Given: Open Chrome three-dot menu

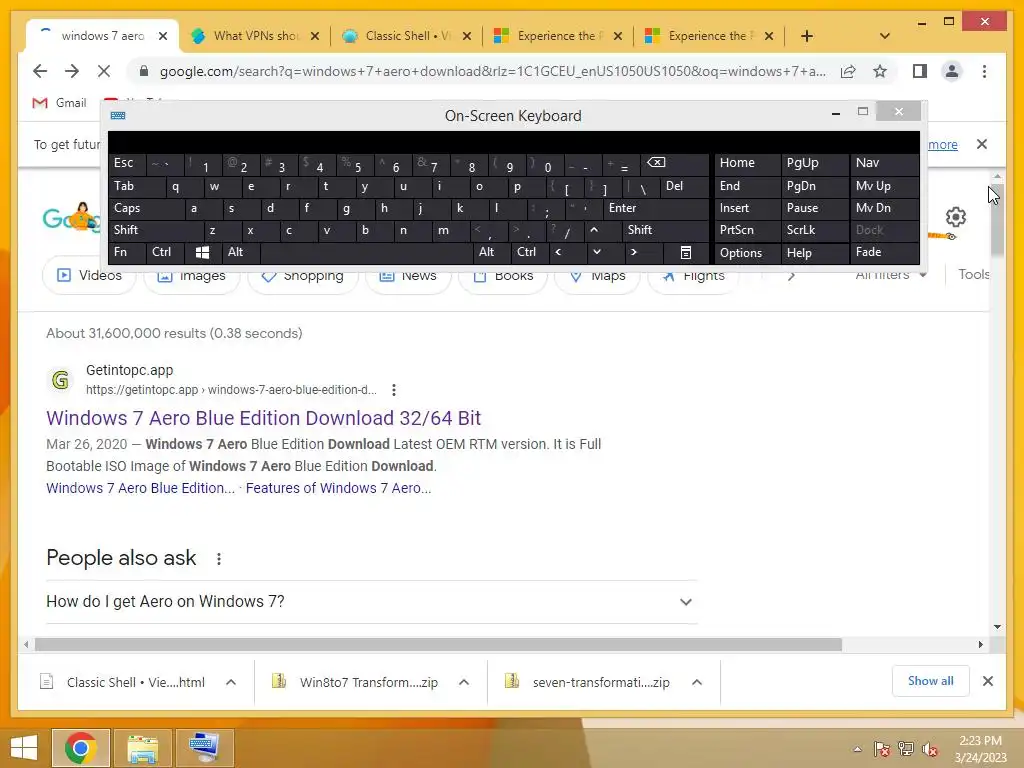Looking at the screenshot, I should 984,71.
